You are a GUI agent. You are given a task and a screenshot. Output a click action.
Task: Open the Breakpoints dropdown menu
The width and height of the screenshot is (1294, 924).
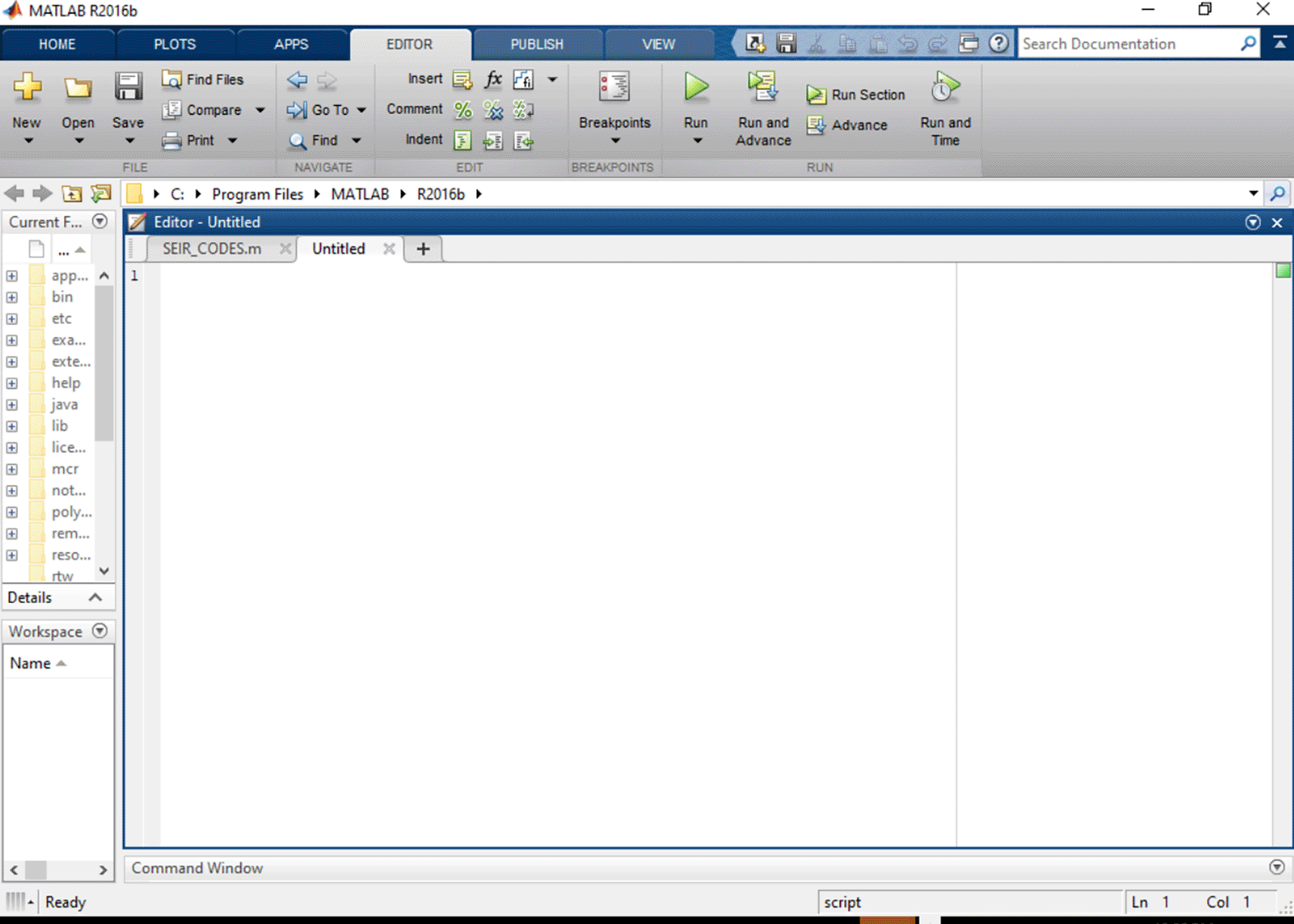[x=614, y=141]
